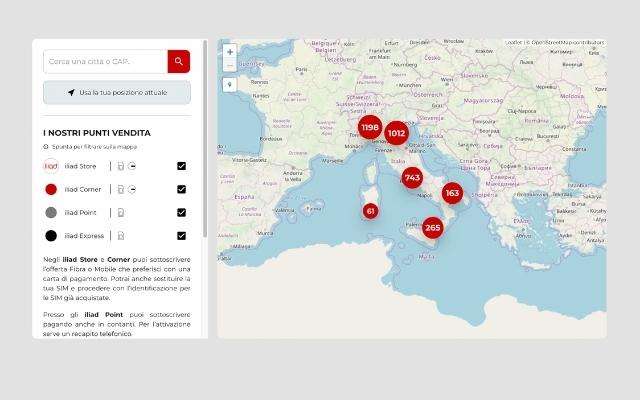Focus the city or CAP search field

[x=106, y=62]
